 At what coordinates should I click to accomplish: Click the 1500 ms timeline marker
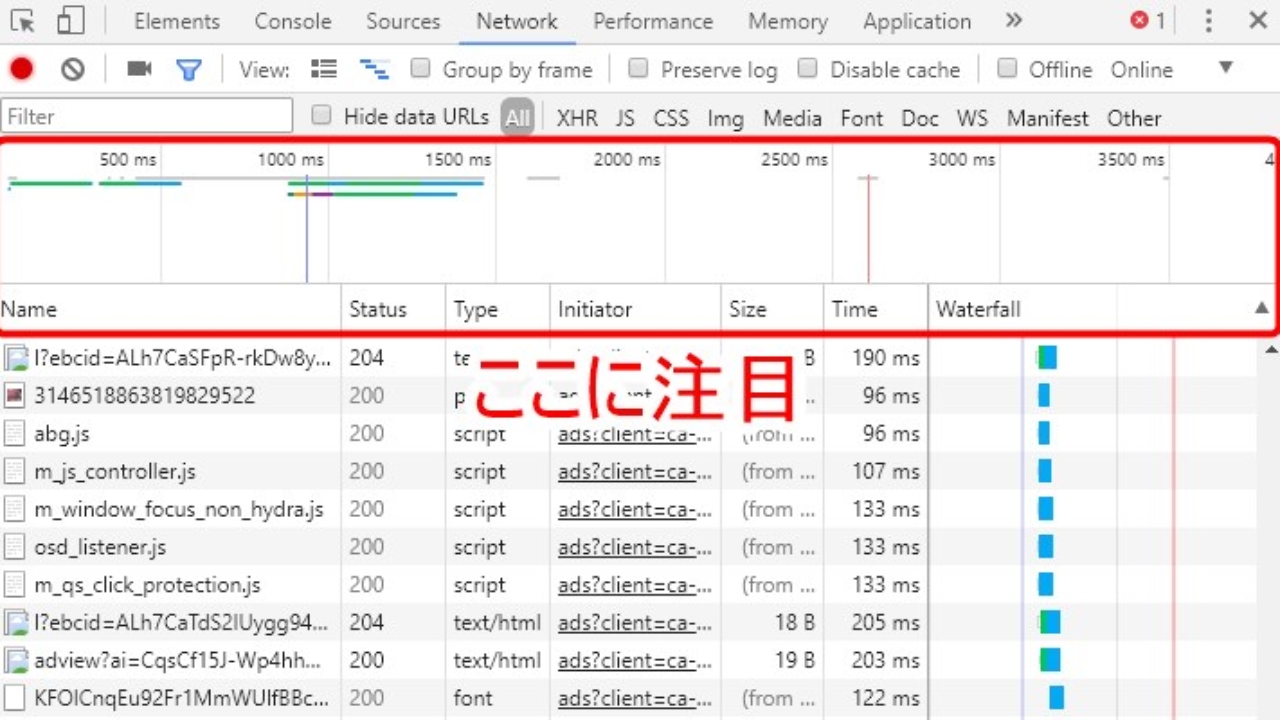click(x=457, y=159)
